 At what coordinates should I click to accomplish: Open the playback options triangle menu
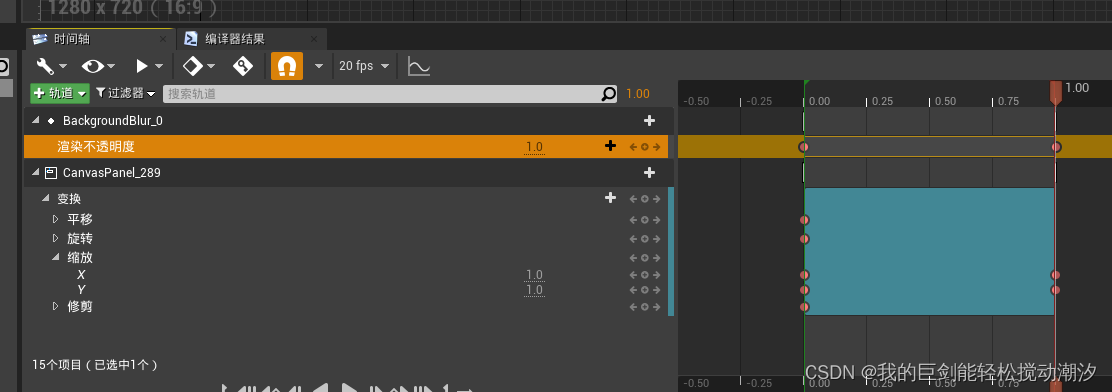click(149, 66)
